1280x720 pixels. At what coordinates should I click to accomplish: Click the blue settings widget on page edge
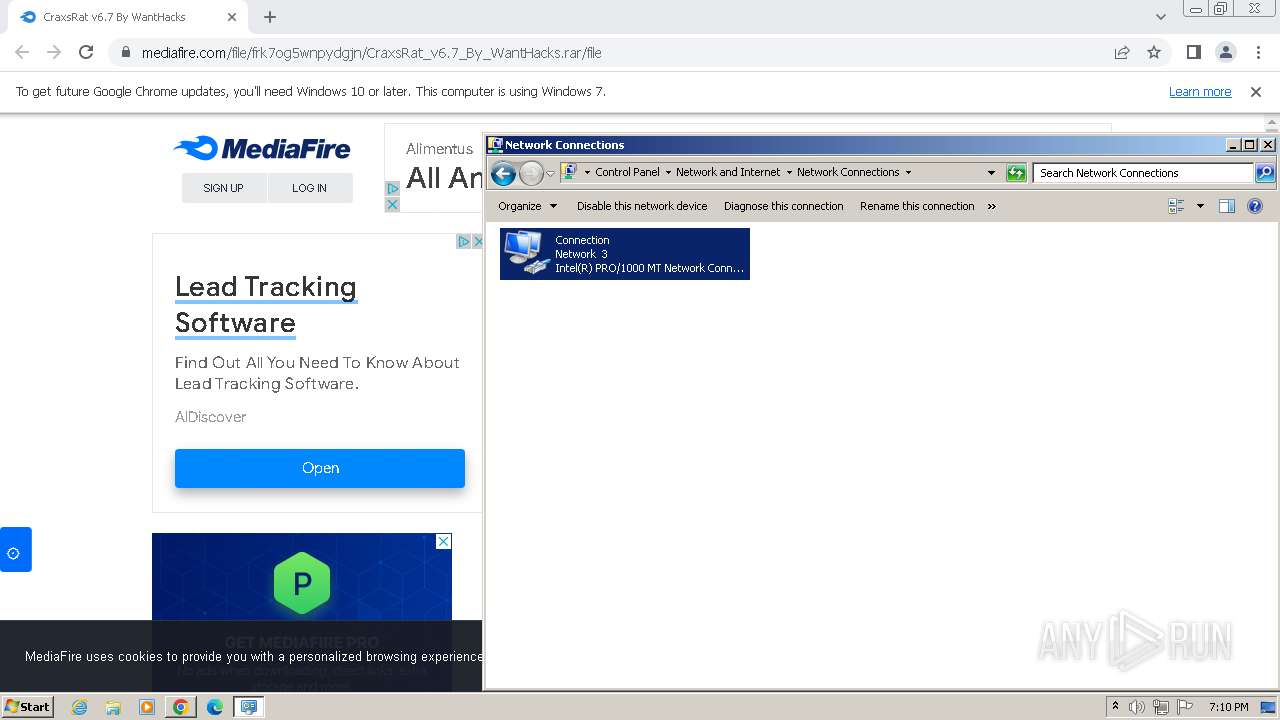tap(15, 550)
